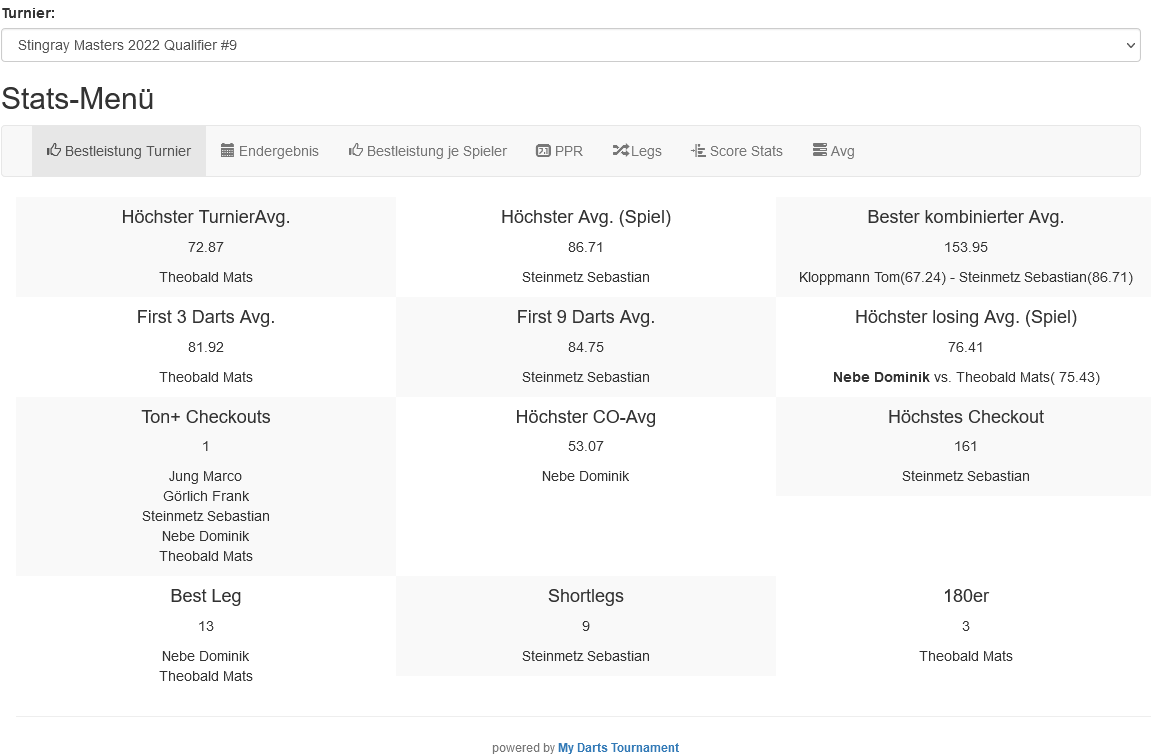Click the align icon beside Score Stats

(x=698, y=151)
